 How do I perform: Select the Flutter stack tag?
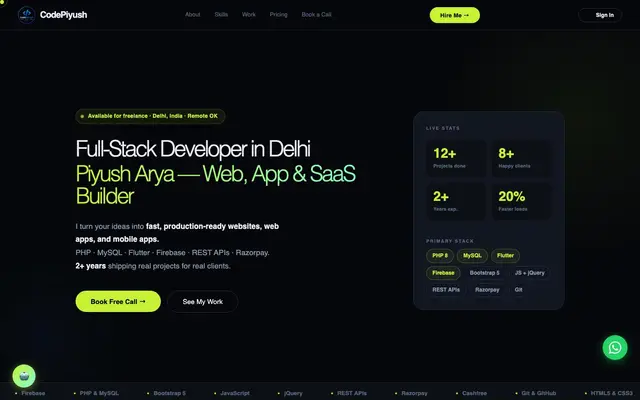[505, 256]
